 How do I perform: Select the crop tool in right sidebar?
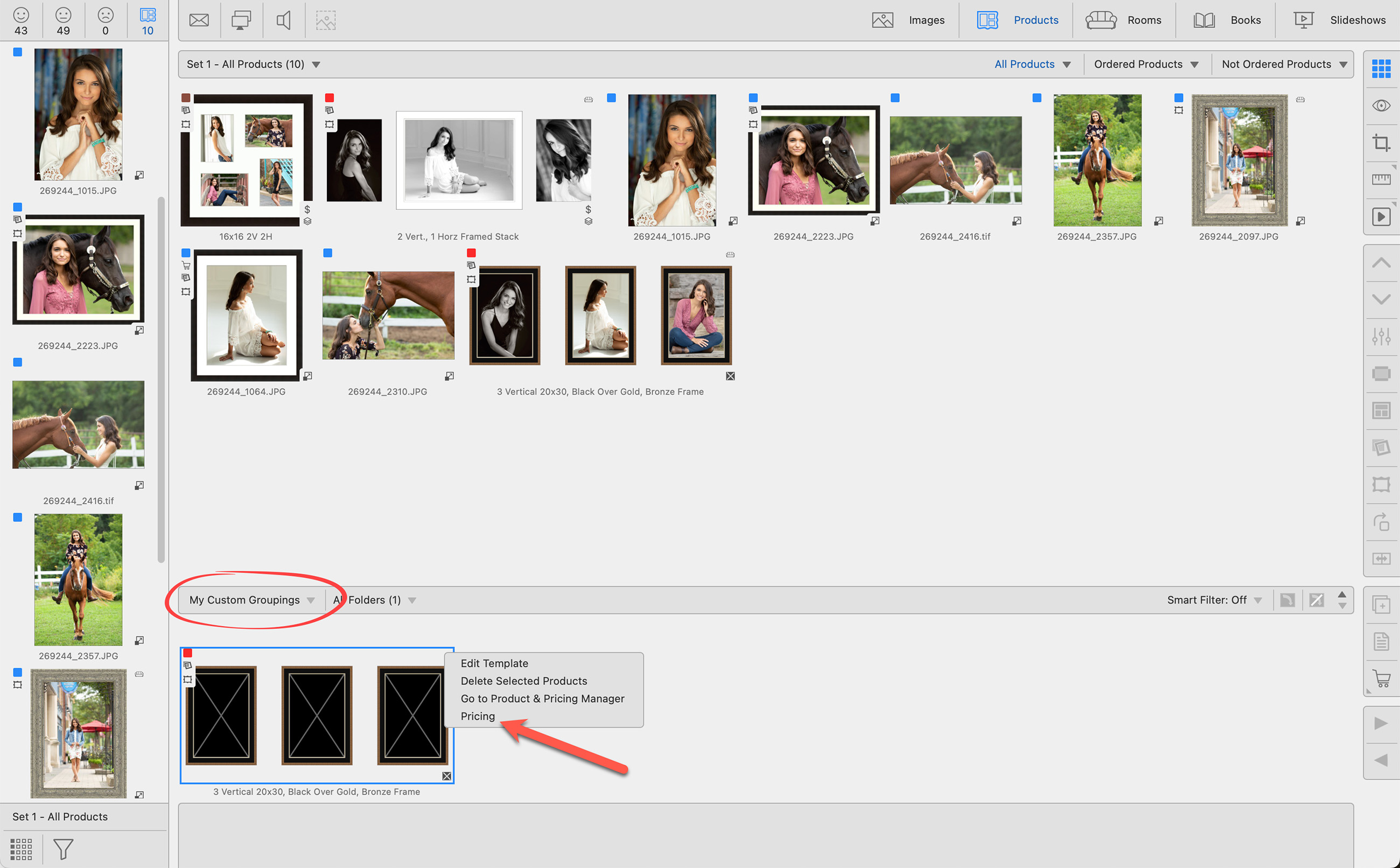[1381, 142]
